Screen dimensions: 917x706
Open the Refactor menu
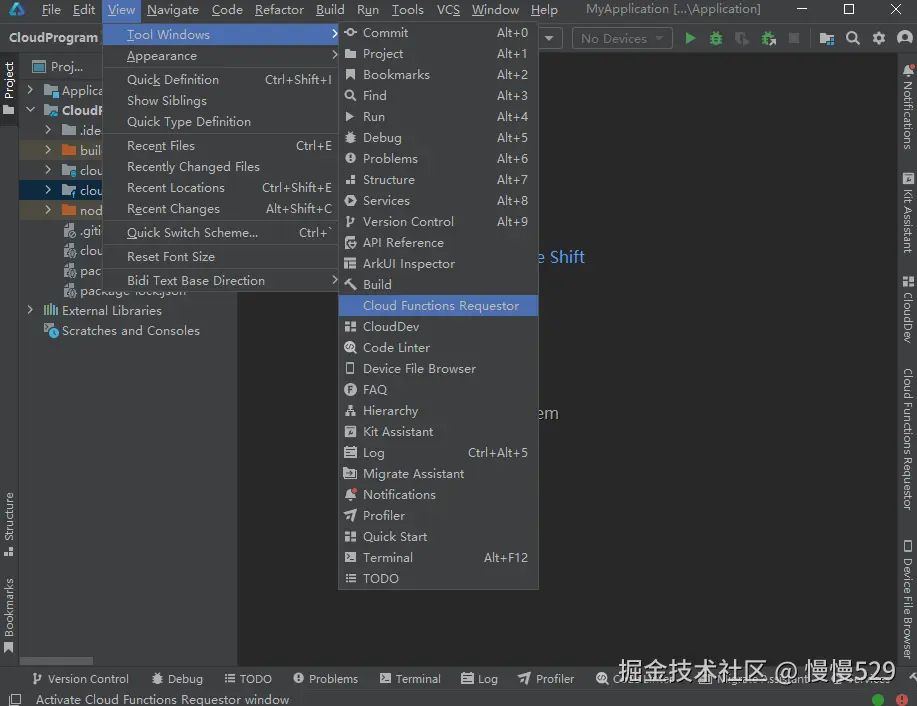pos(279,10)
